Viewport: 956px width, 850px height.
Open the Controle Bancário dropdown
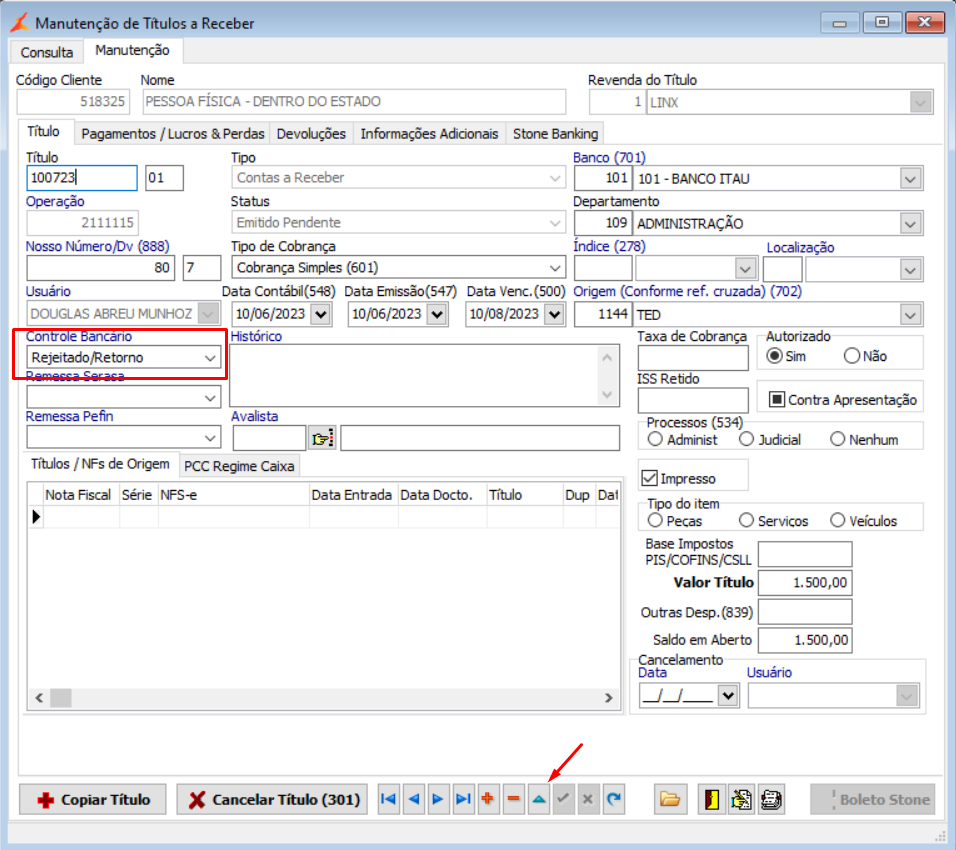[x=210, y=357]
